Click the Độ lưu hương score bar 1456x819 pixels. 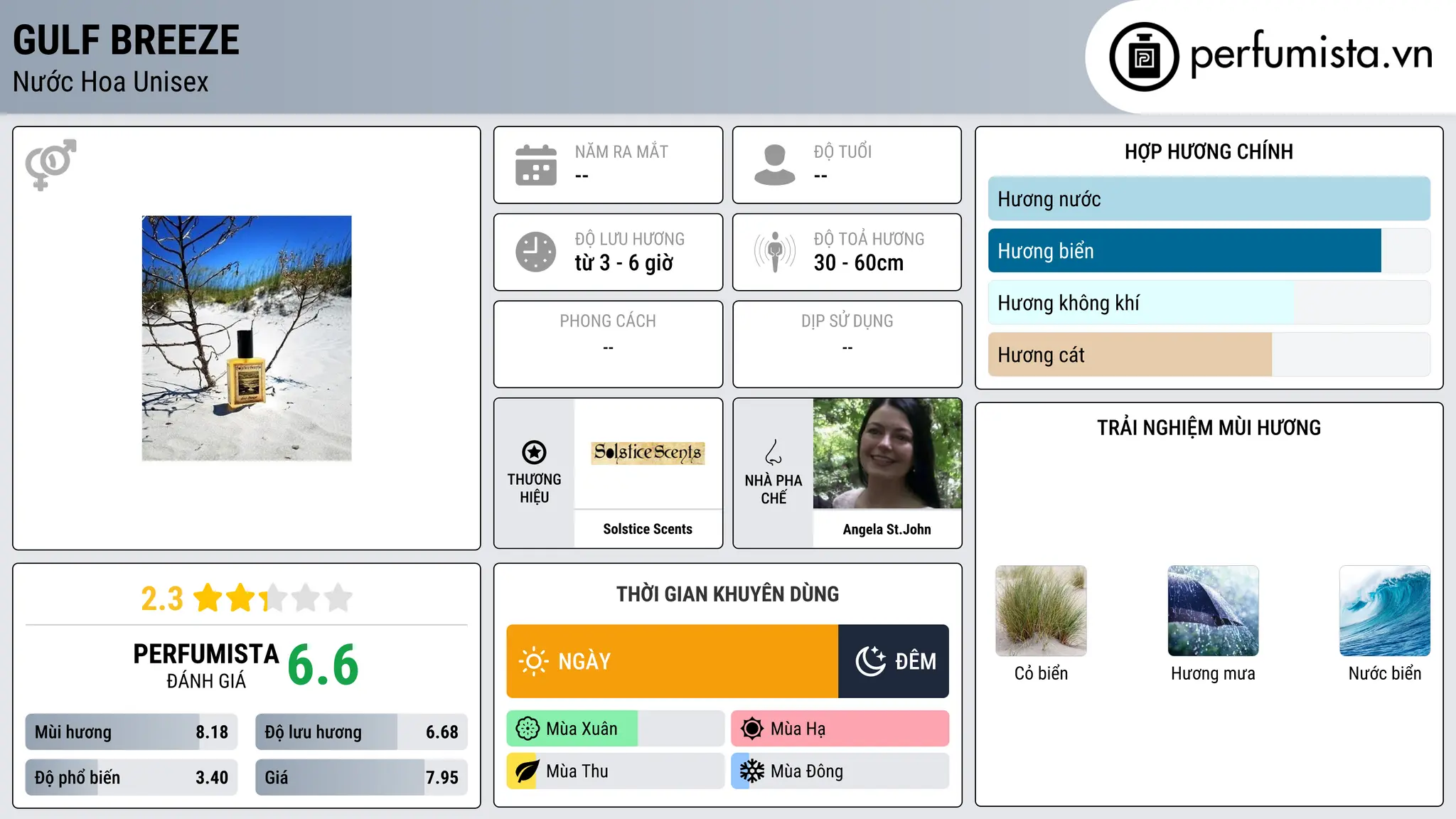(x=361, y=732)
